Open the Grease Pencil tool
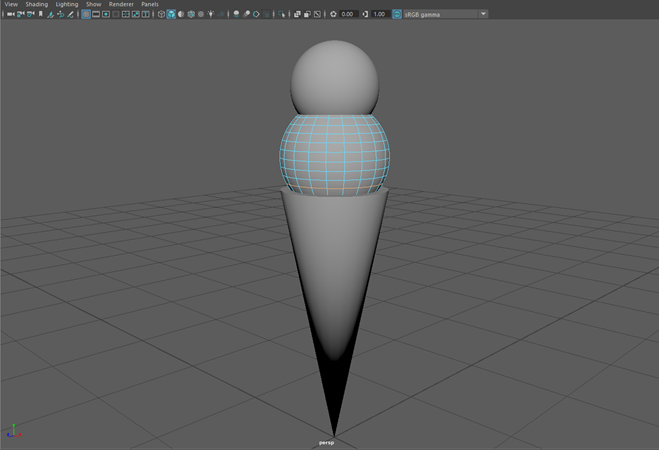This screenshot has height=450, width=659. pos(70,14)
